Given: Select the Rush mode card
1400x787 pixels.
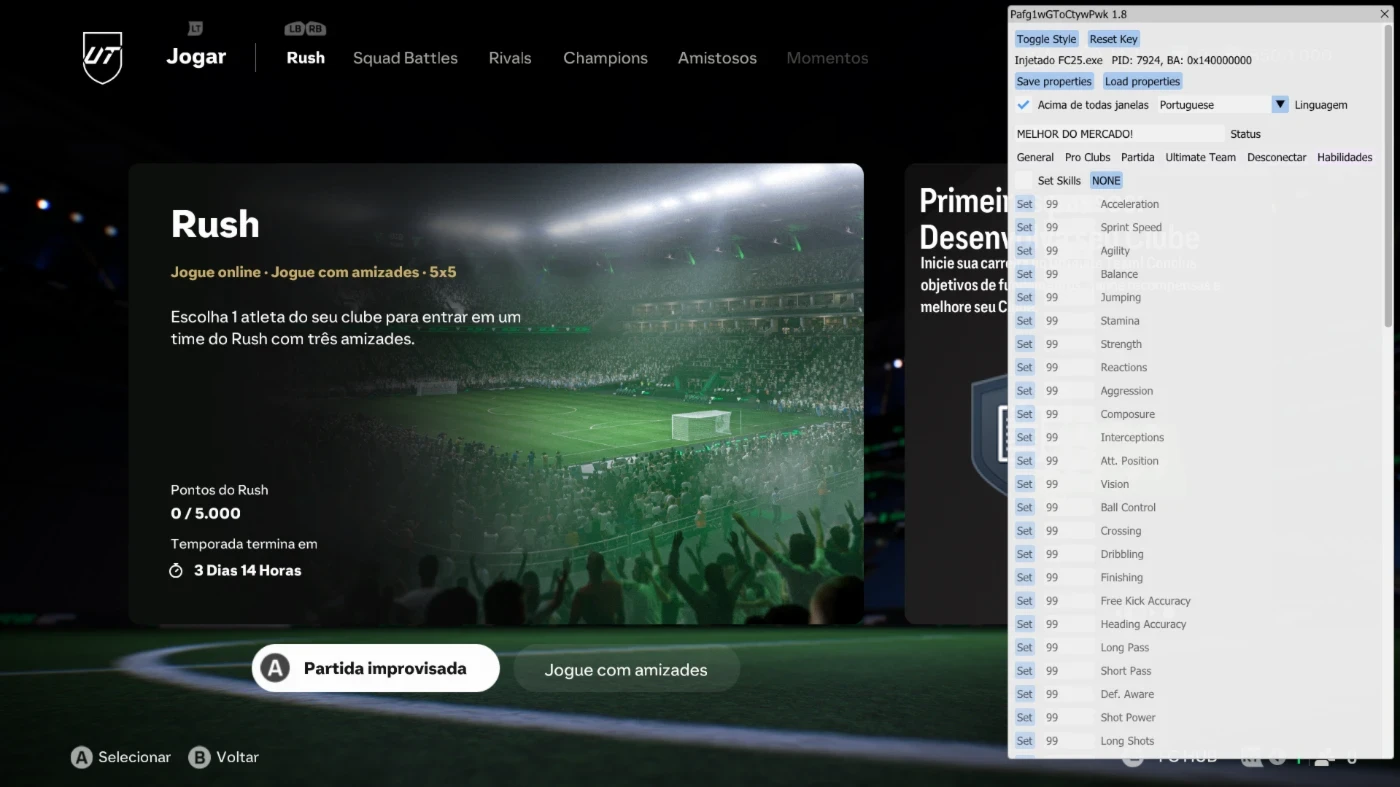Looking at the screenshot, I should coord(496,394).
